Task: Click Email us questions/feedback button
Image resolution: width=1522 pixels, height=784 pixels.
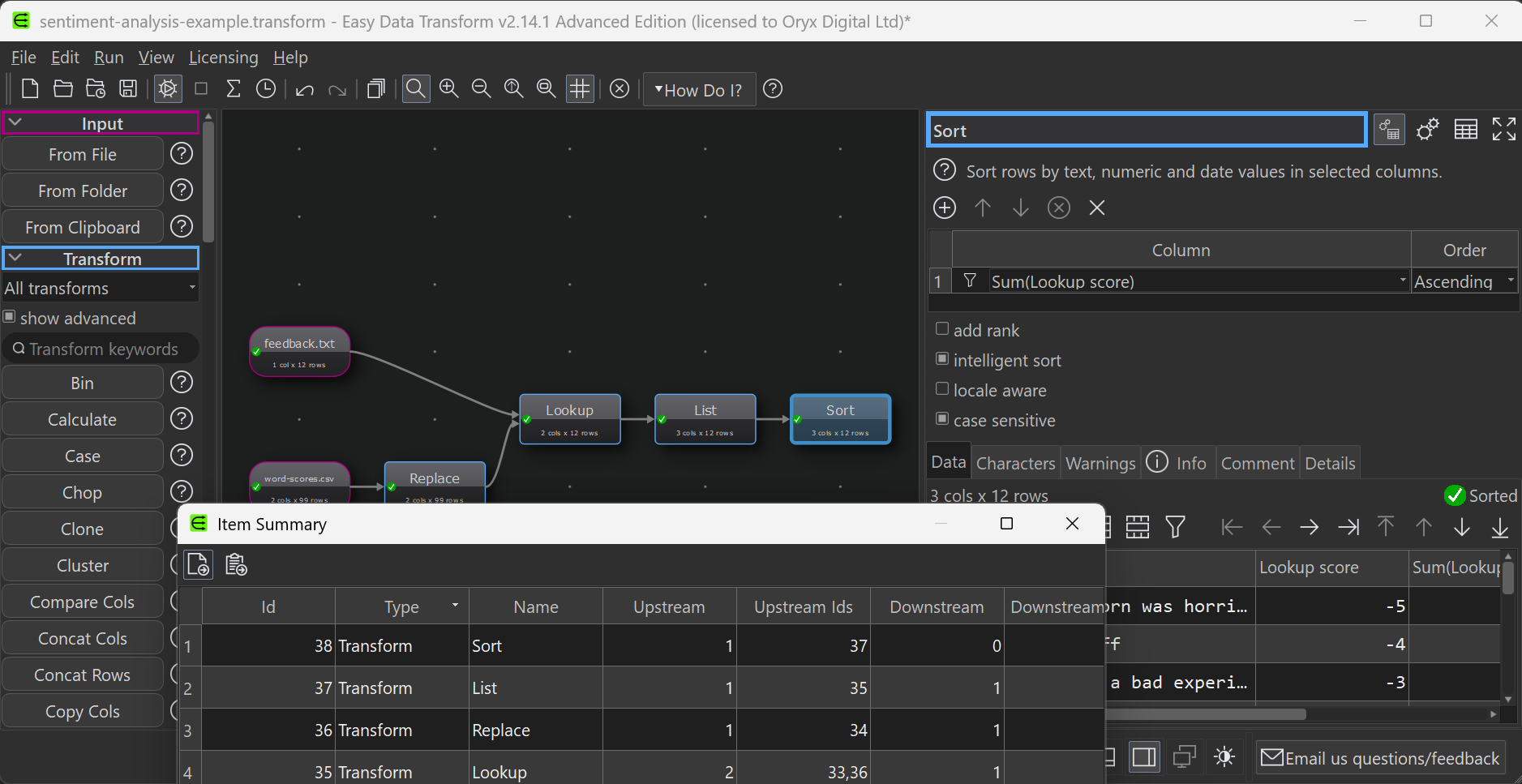Action: coord(1381,758)
